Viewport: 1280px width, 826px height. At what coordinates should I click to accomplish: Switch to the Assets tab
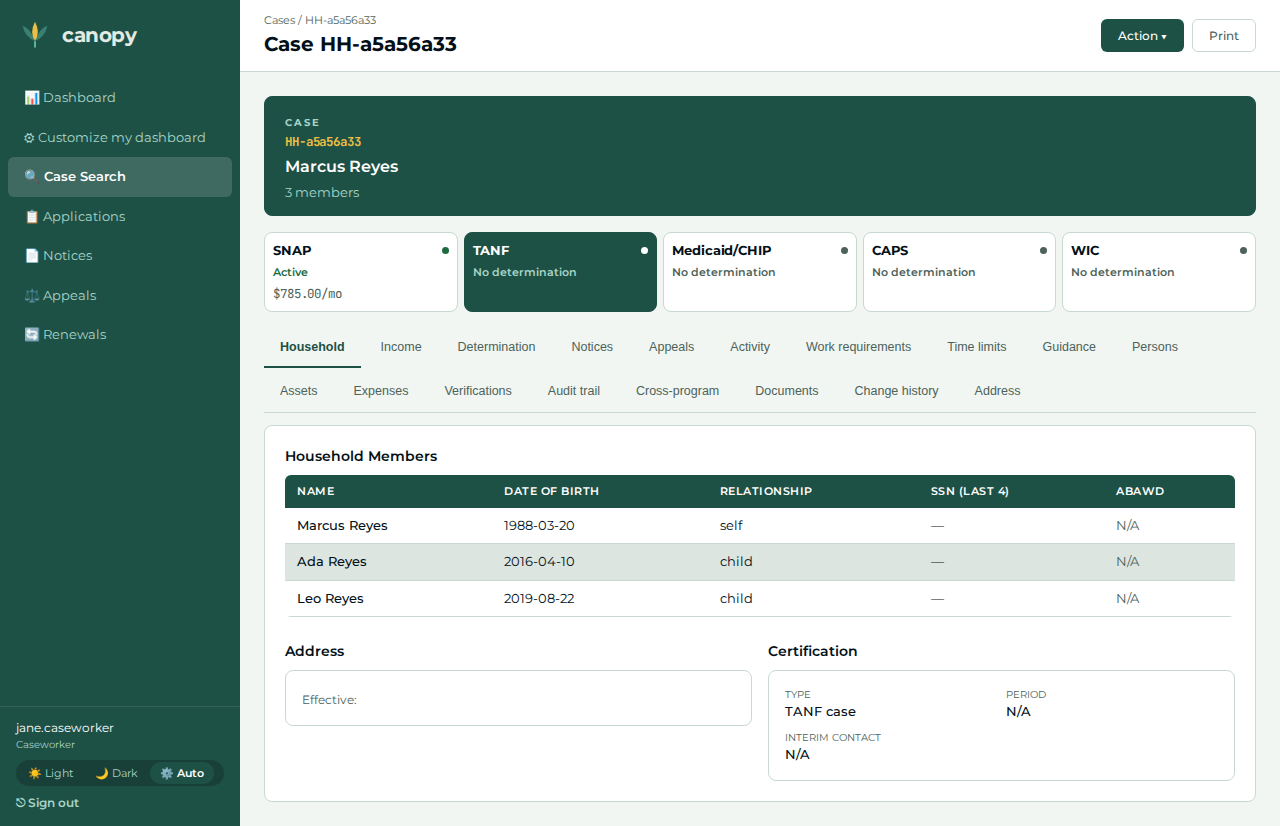pyautogui.click(x=299, y=391)
